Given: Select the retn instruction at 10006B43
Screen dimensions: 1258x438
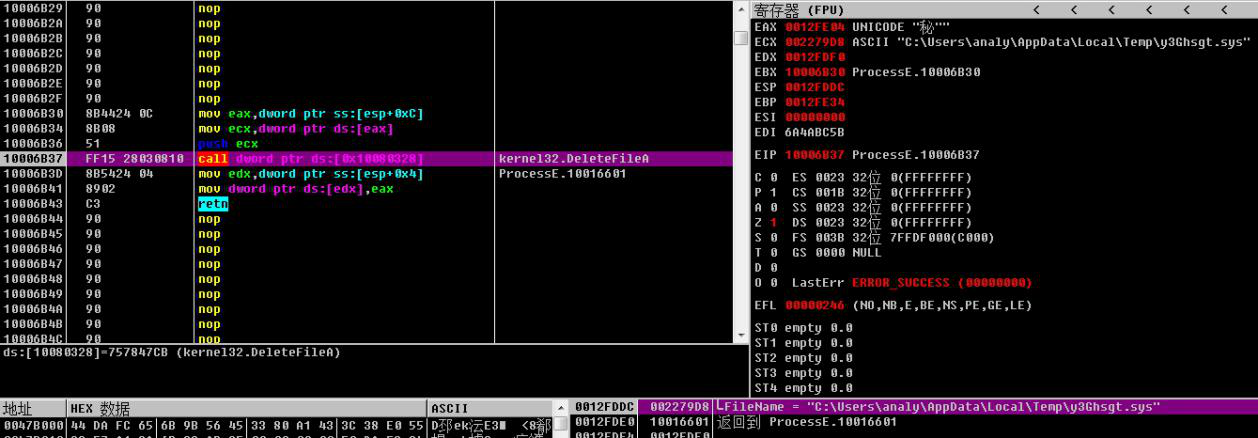Looking at the screenshot, I should click(213, 204).
